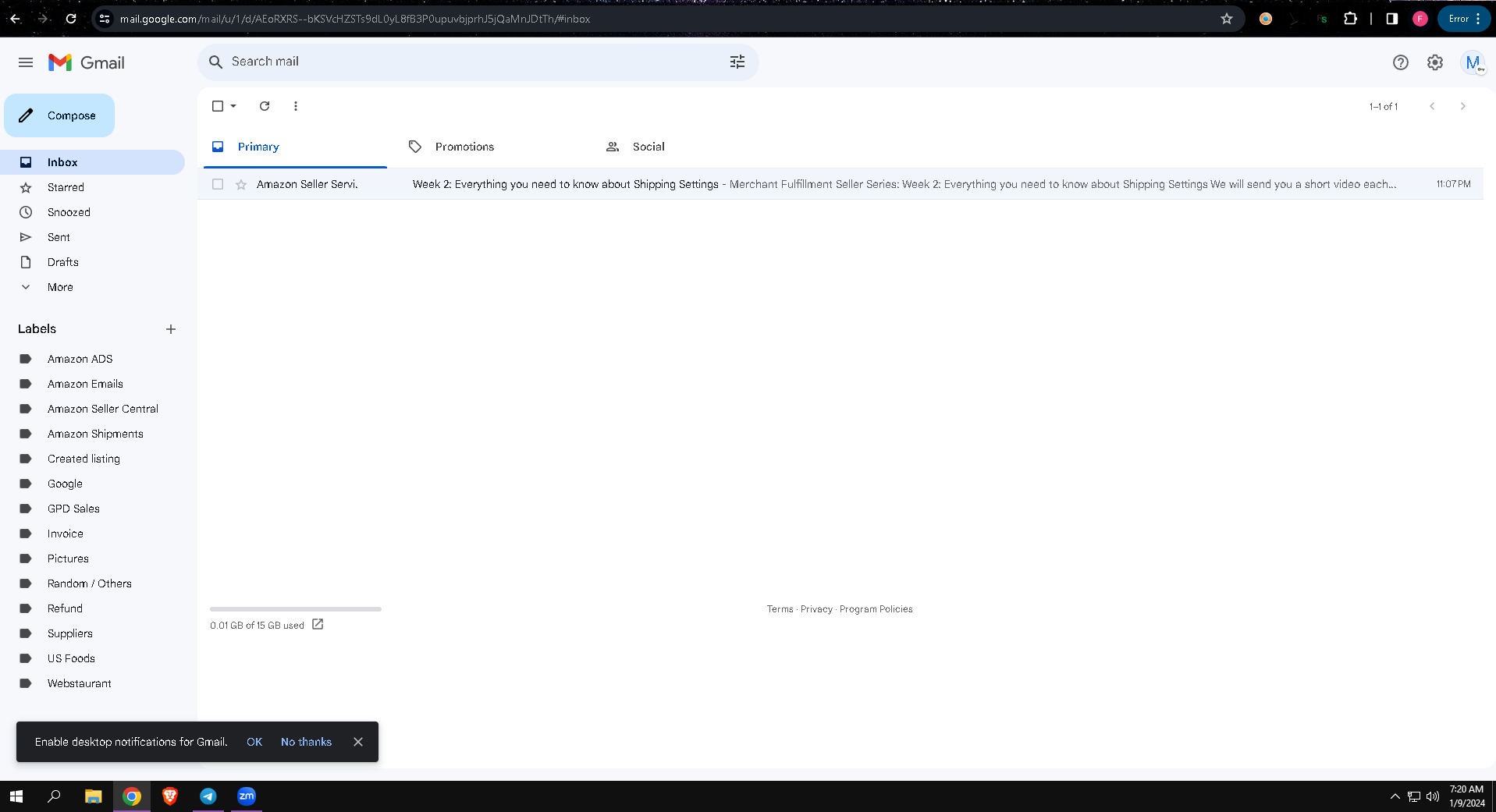This screenshot has width=1496, height=812.
Task: Open storage management external link icon
Action: click(318, 624)
